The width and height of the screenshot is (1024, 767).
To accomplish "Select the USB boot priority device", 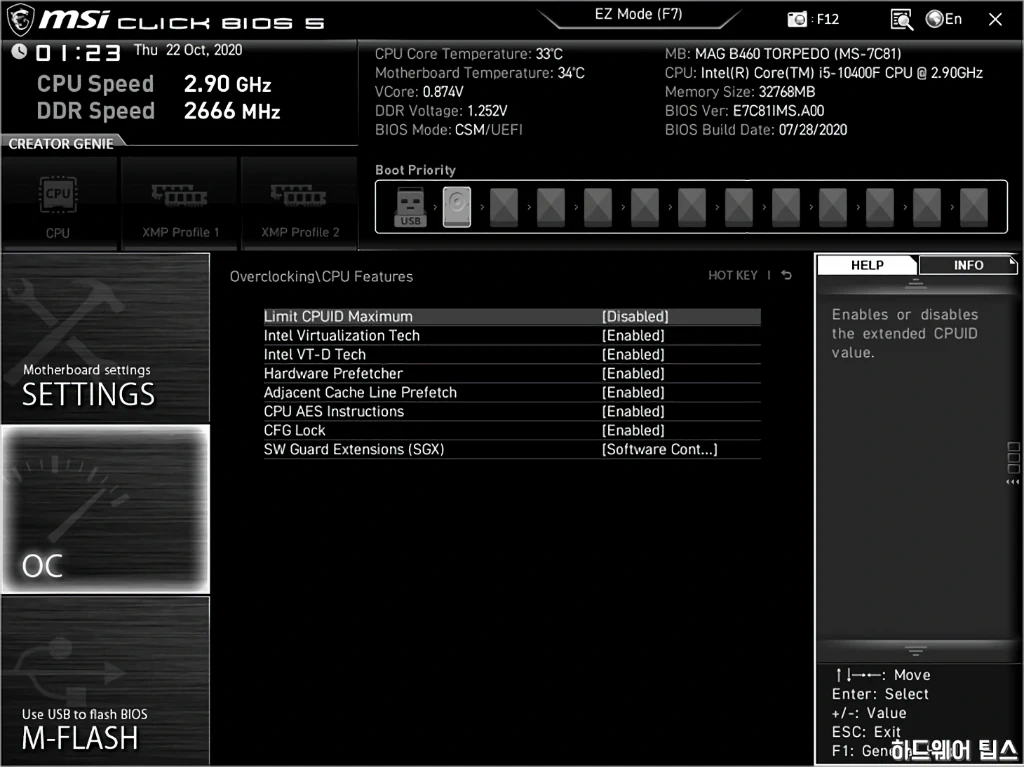I will (x=410, y=207).
